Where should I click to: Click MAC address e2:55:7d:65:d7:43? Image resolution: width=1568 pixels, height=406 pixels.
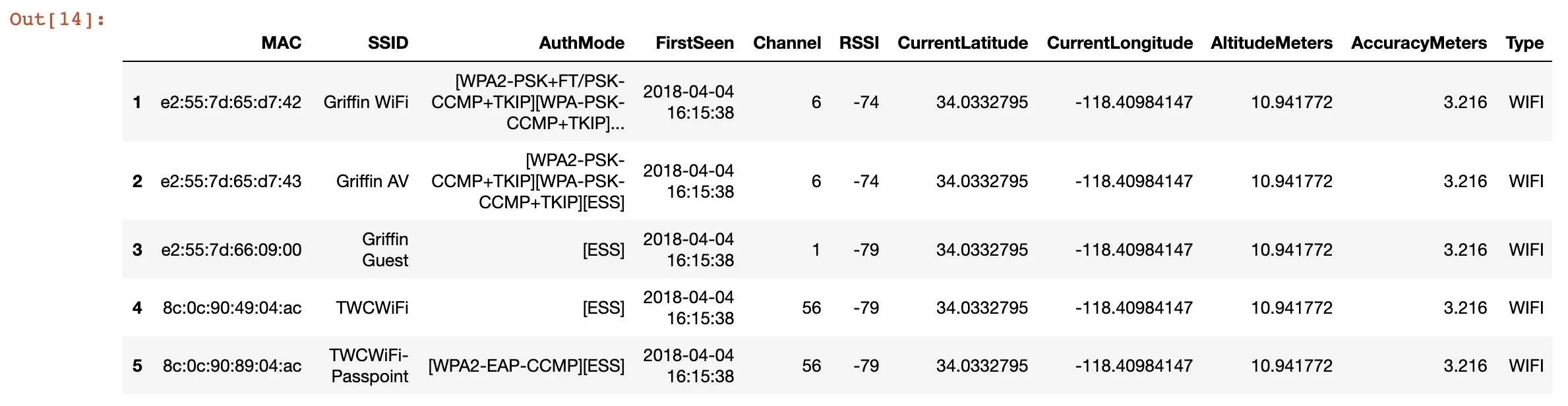click(x=231, y=181)
